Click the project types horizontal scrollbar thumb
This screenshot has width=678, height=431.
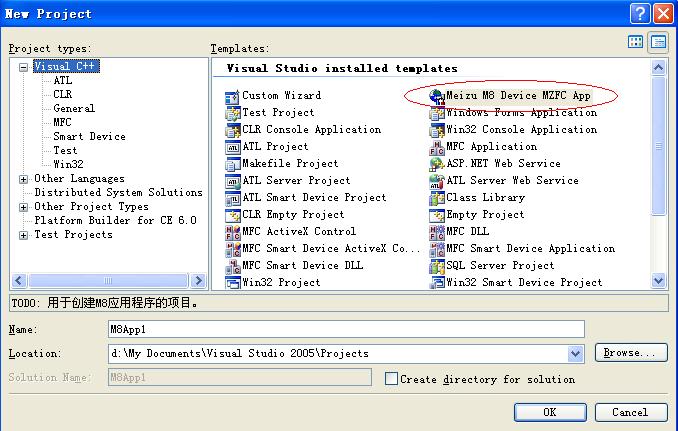tap(108, 281)
